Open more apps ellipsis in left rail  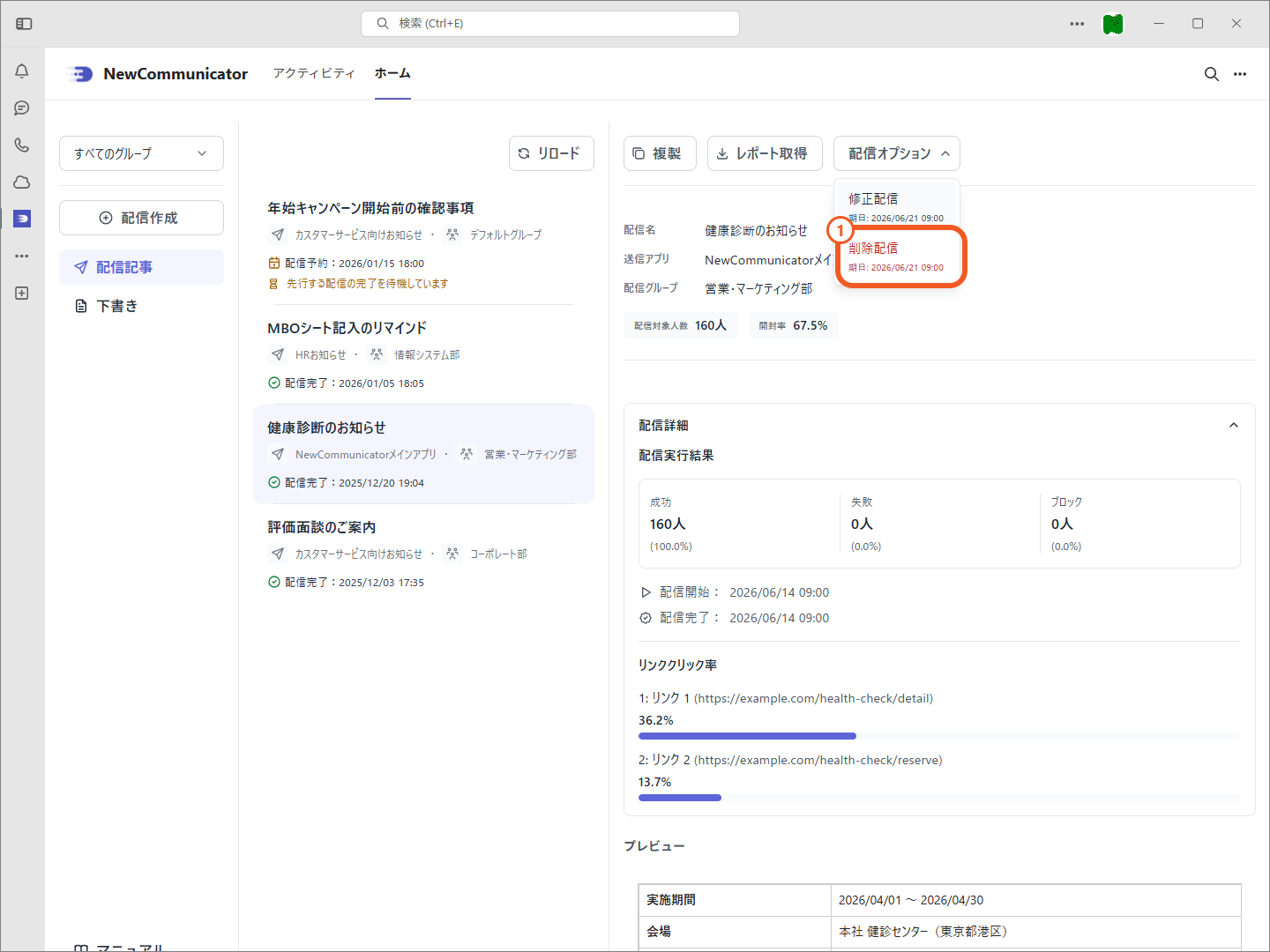(x=22, y=256)
